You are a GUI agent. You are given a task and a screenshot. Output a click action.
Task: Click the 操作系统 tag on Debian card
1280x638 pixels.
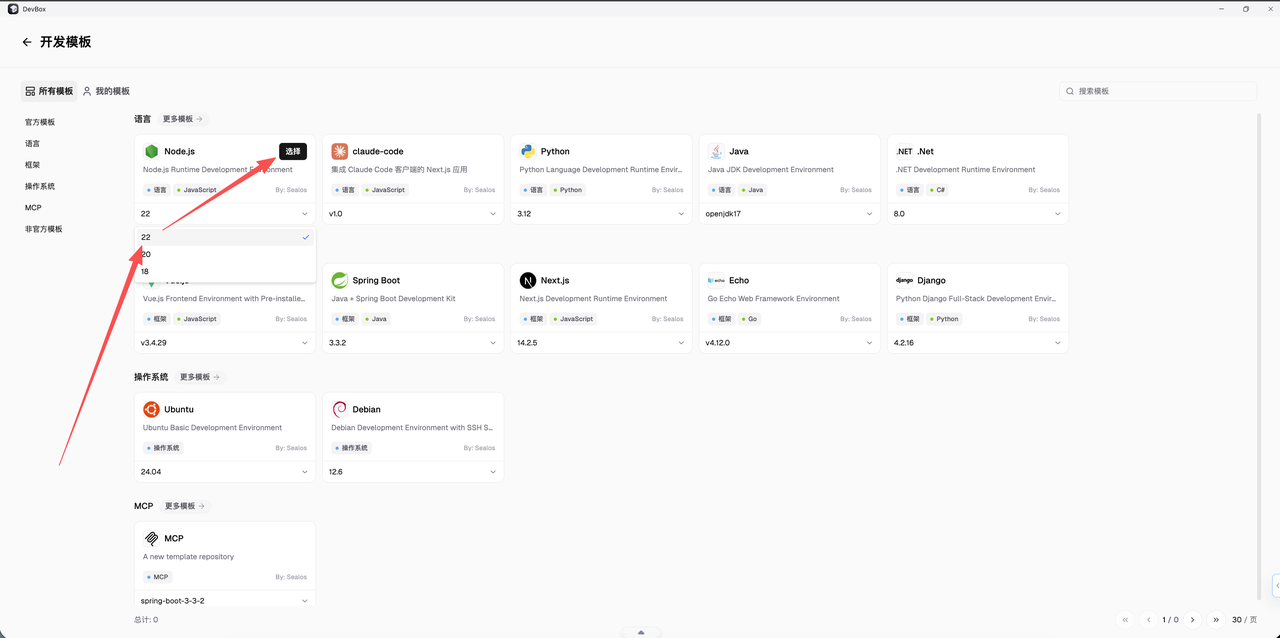[x=349, y=448]
